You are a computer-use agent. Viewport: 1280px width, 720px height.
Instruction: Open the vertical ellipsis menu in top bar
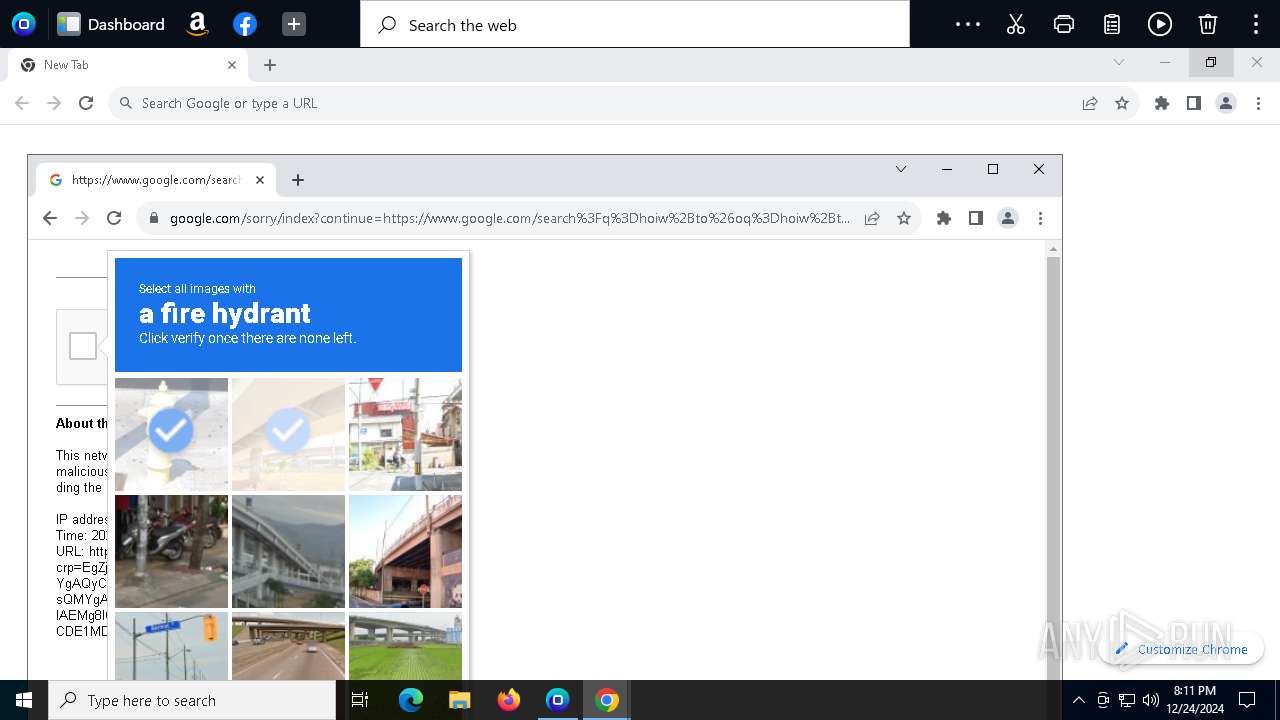(1256, 24)
